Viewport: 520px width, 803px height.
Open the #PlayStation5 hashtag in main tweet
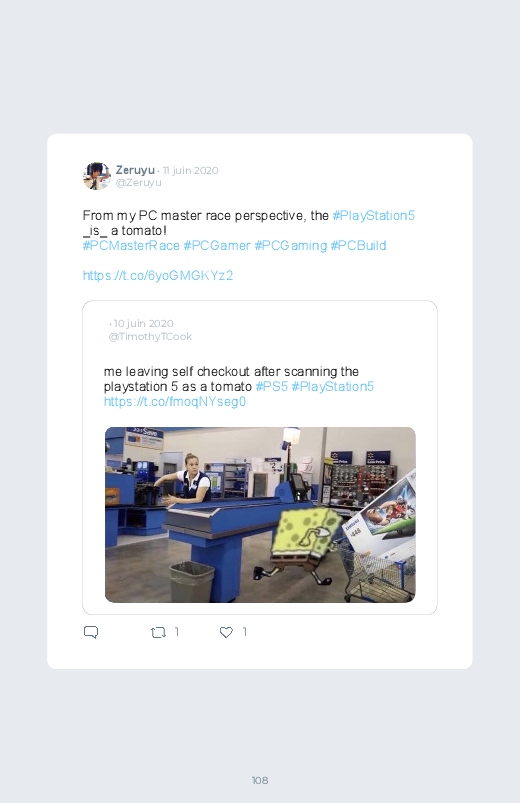[x=373, y=216]
